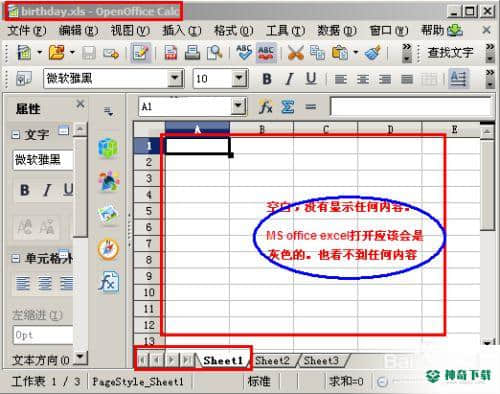Viewport: 500px width, 394px height.
Task: Open the Navigator compass sidebar icon
Action: [x=108, y=249]
